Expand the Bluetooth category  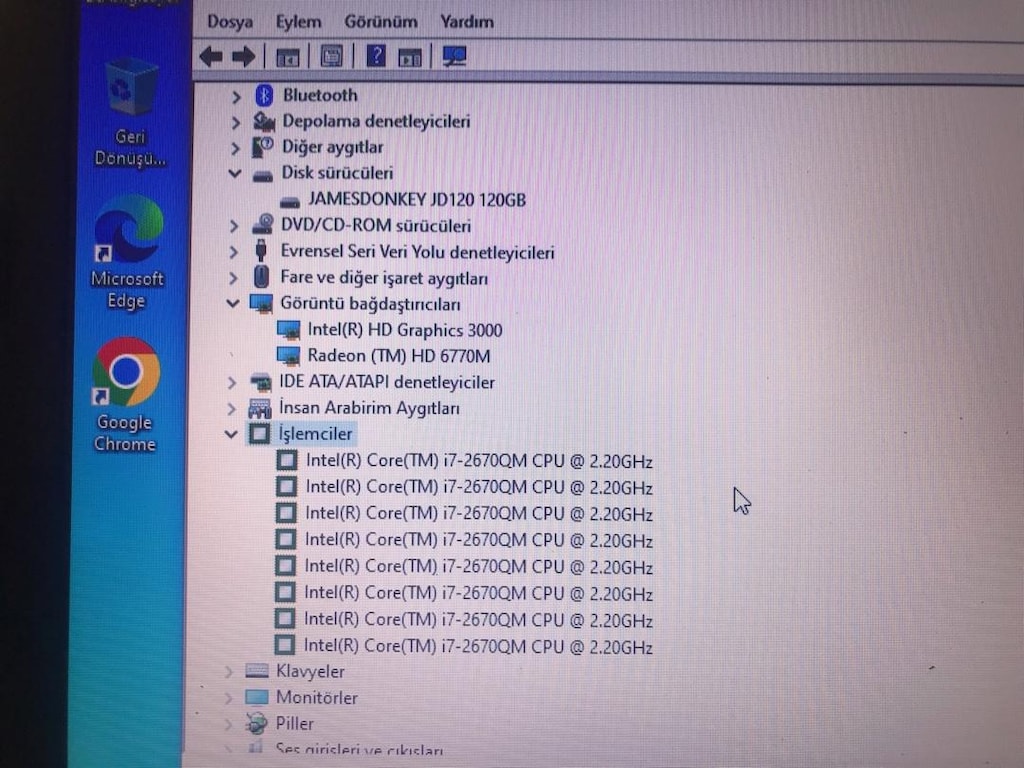236,97
